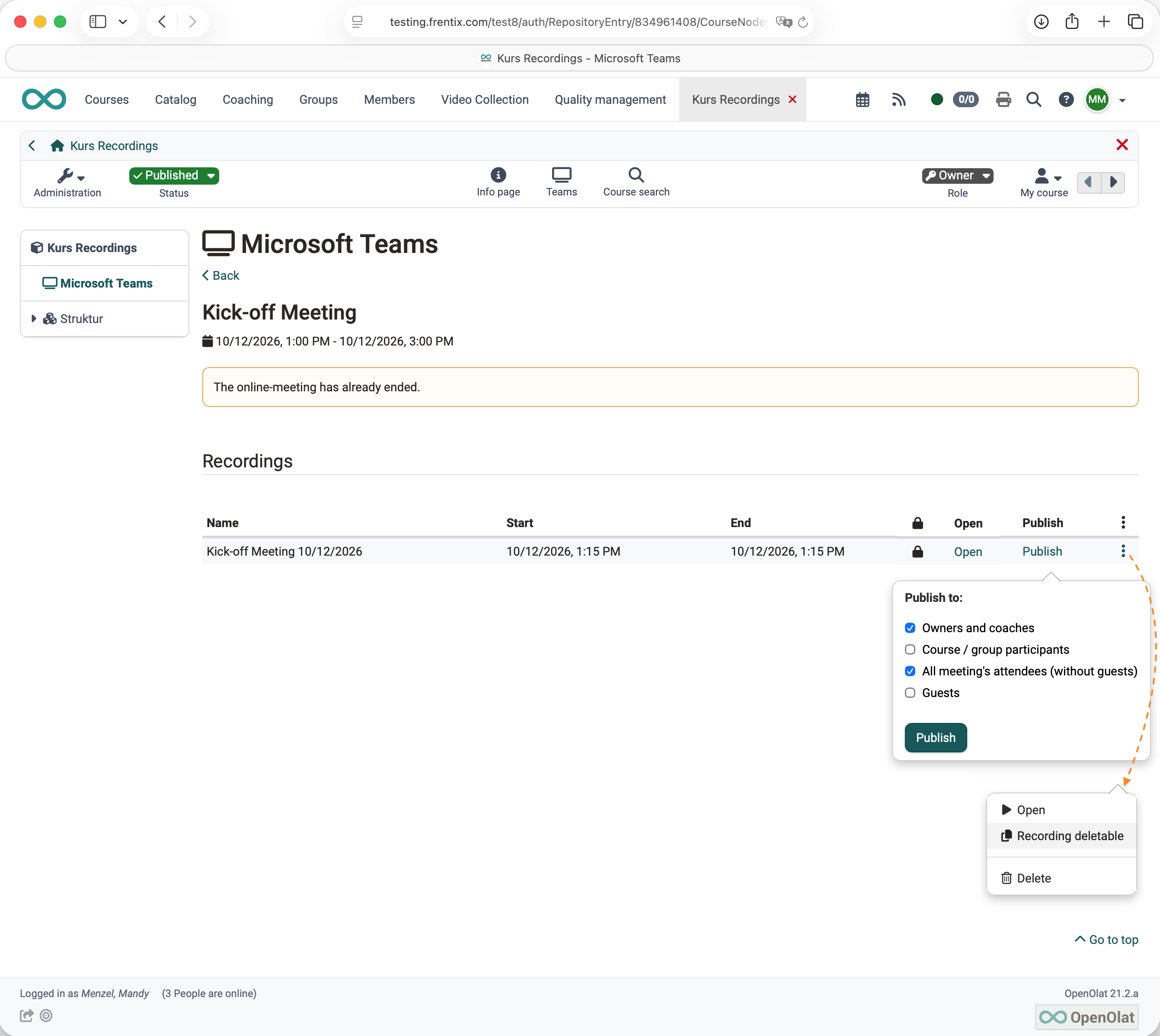This screenshot has width=1160, height=1036.
Task: Click Go to top link
Action: pyautogui.click(x=1106, y=940)
